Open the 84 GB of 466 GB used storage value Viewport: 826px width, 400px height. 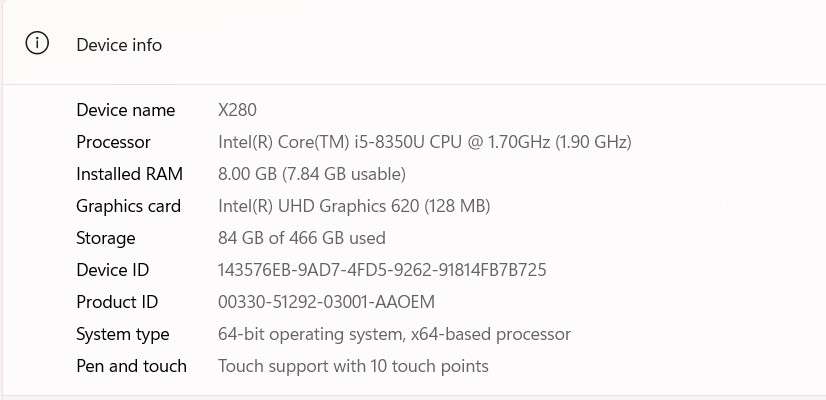coord(302,238)
